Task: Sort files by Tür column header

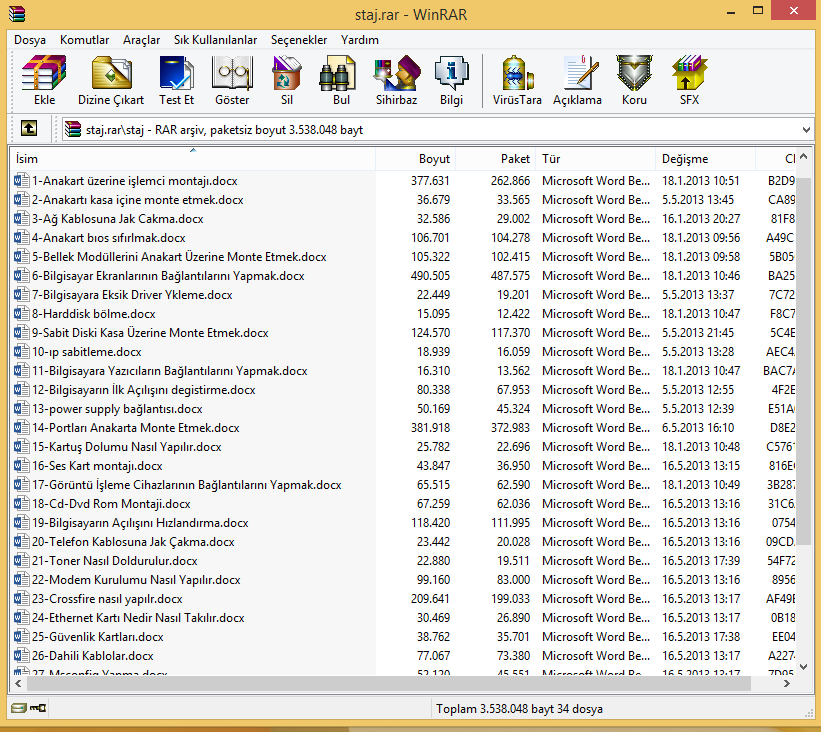Action: click(596, 159)
